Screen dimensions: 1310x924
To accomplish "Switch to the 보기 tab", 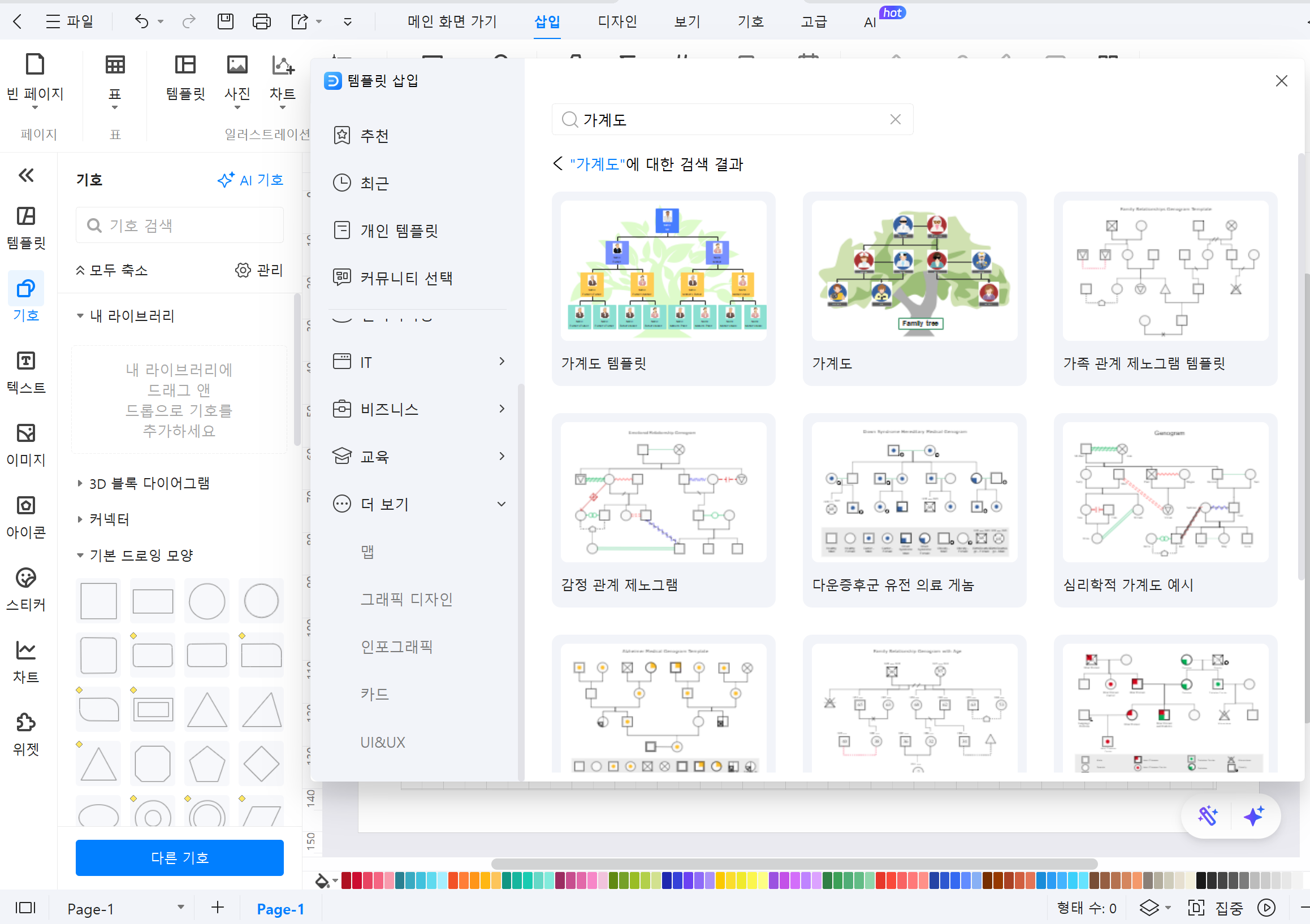I will (x=688, y=21).
